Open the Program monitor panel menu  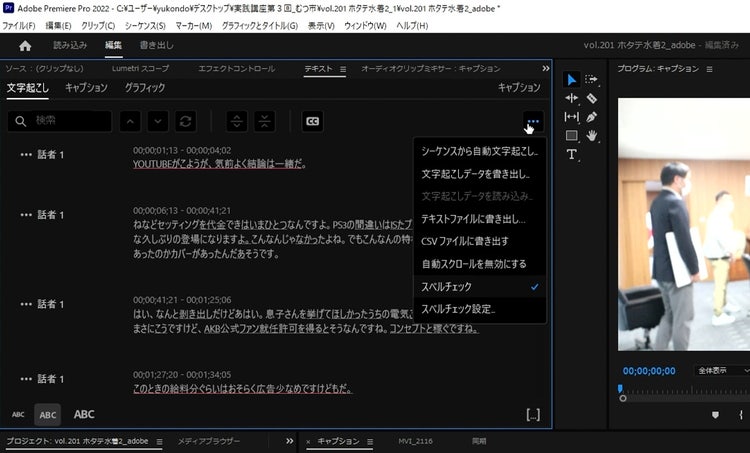pyautogui.click(x=709, y=69)
